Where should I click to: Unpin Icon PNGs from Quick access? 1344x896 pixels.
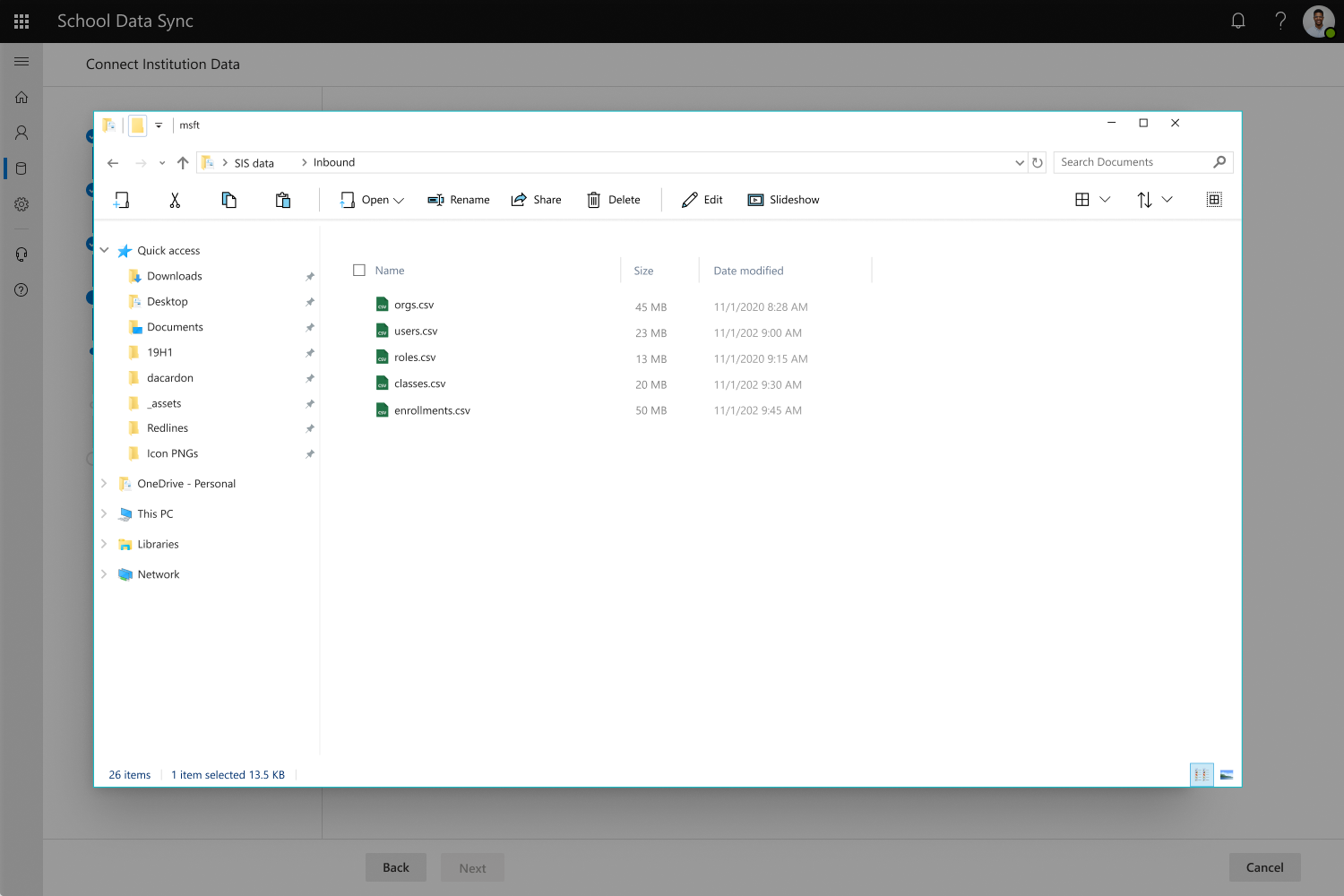(x=310, y=454)
